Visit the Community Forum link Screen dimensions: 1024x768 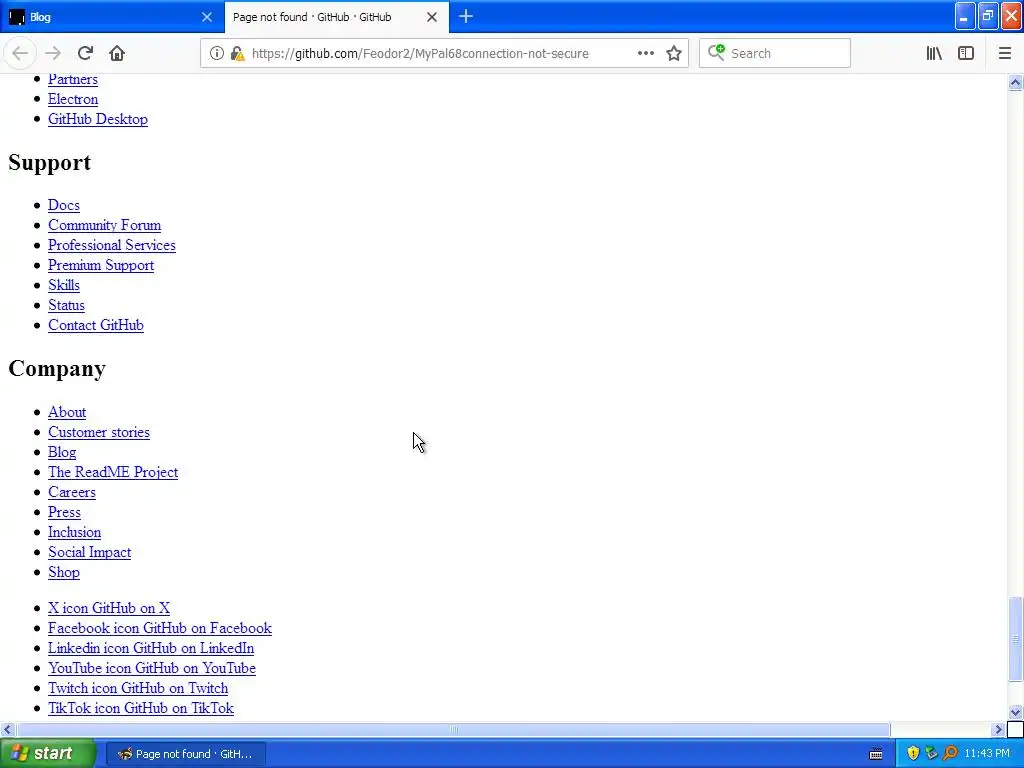(x=104, y=225)
